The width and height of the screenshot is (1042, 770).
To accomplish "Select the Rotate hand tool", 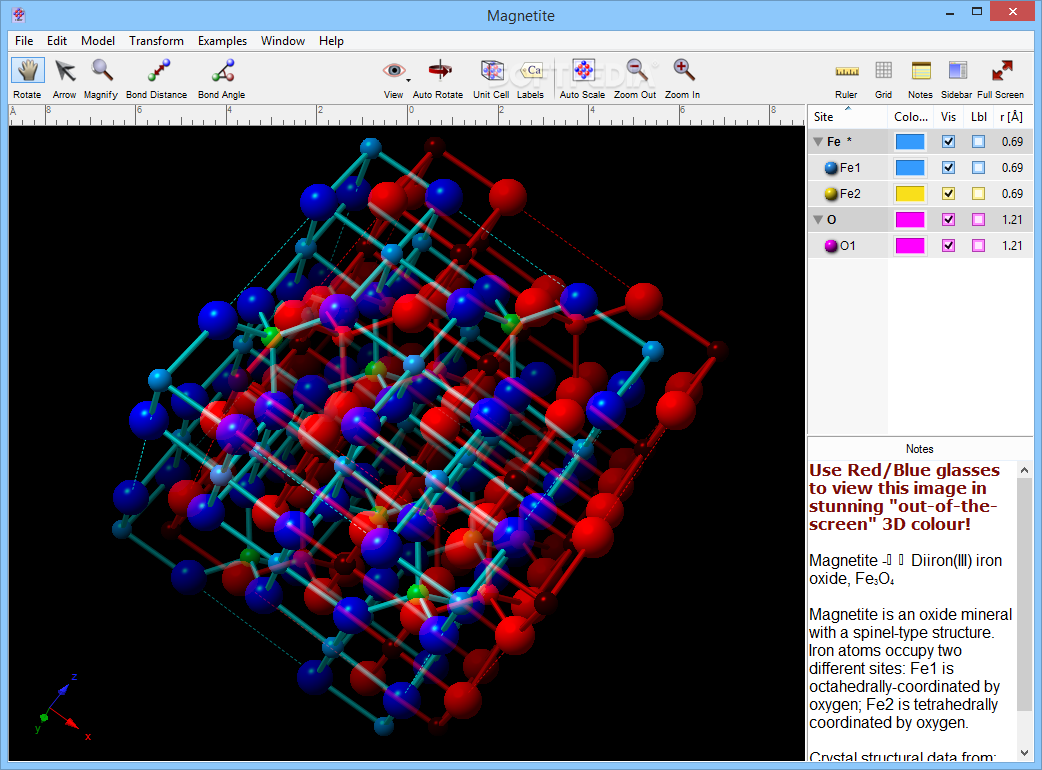I will coord(27,78).
